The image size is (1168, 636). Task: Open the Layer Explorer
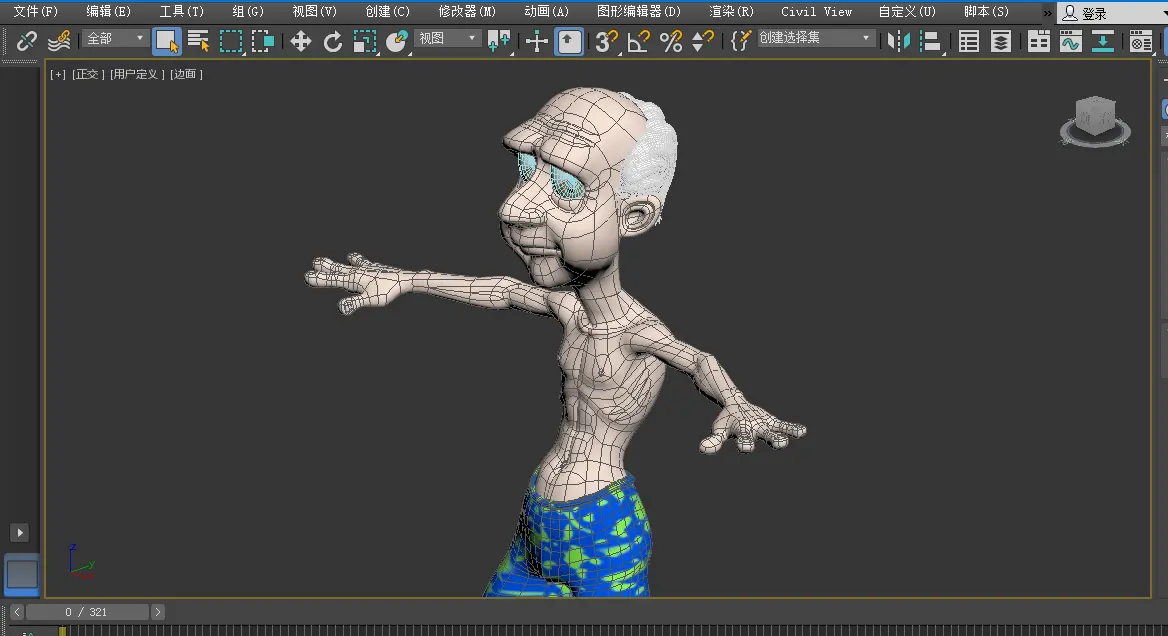coord(1001,41)
